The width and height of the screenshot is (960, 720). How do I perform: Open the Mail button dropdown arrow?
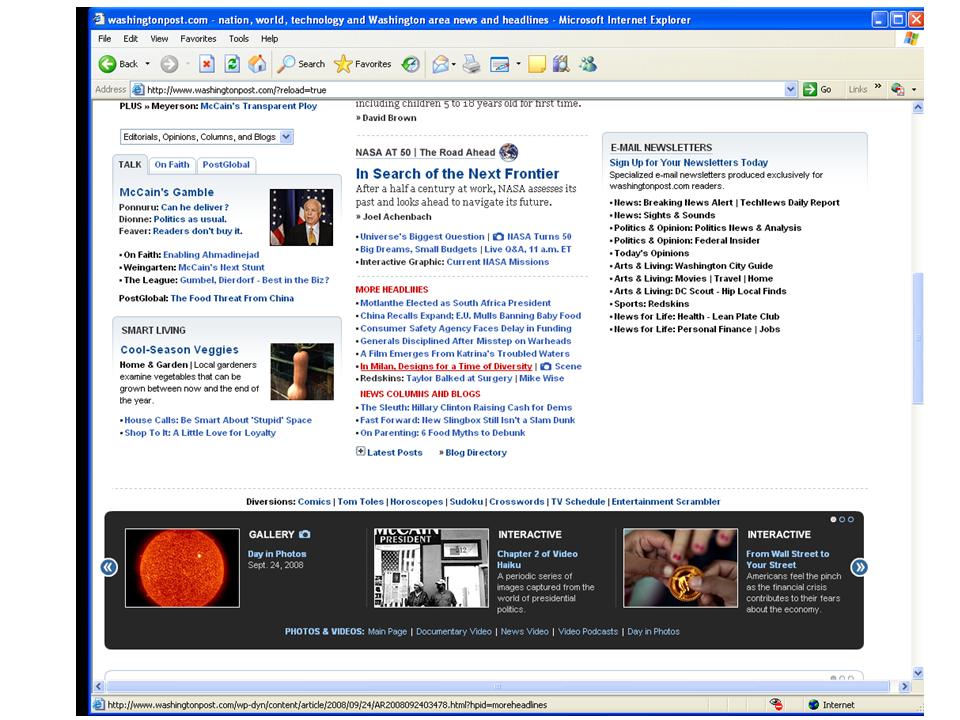click(454, 64)
